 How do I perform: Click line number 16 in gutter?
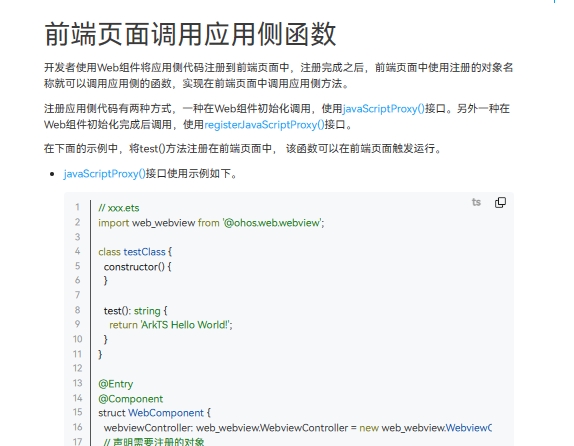point(77,427)
